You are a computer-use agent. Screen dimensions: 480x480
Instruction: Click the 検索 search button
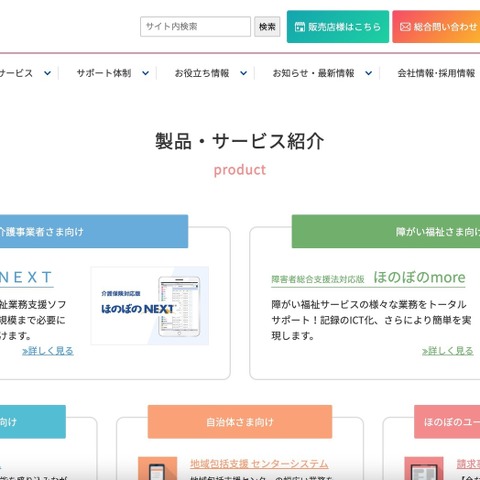pos(267,27)
